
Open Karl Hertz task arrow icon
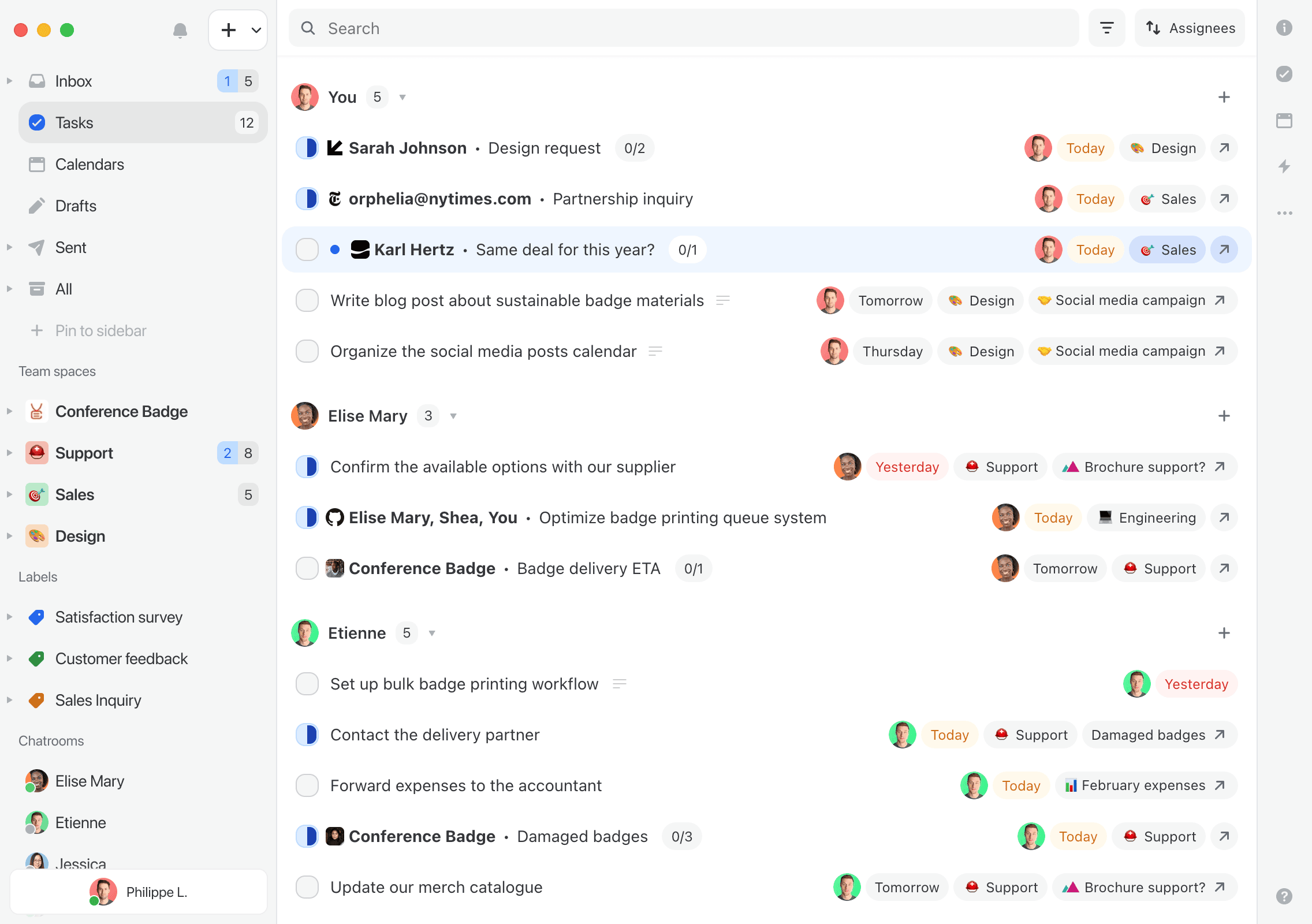1224,249
